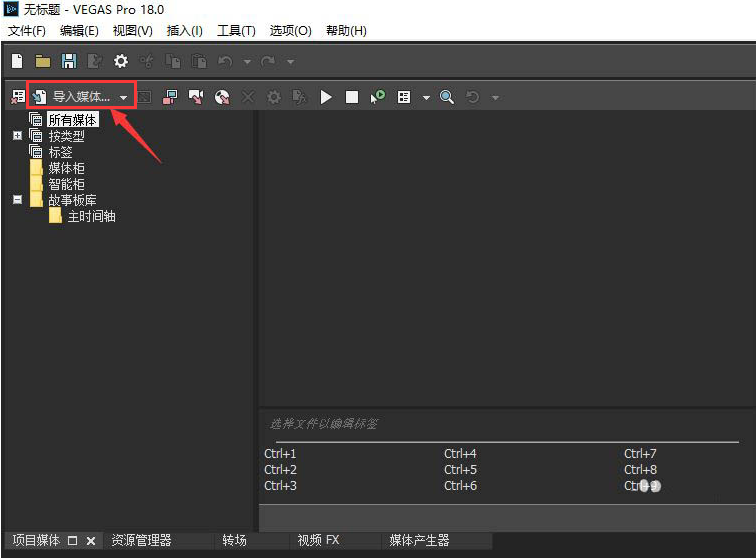
Task: Click the Ctrl+8 tag shortcut
Action: coord(640,470)
